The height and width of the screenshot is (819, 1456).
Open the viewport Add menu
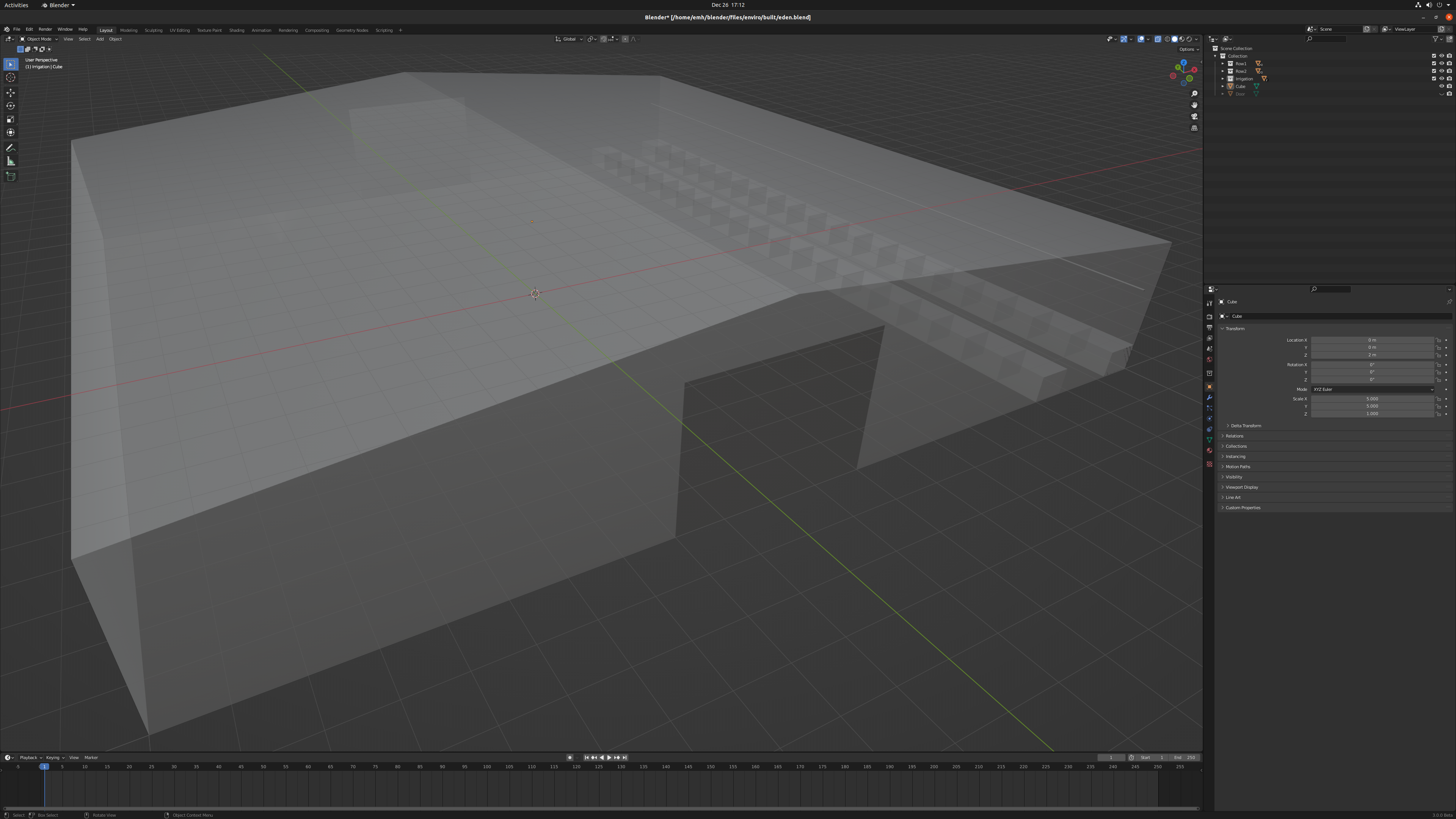pyautogui.click(x=99, y=39)
